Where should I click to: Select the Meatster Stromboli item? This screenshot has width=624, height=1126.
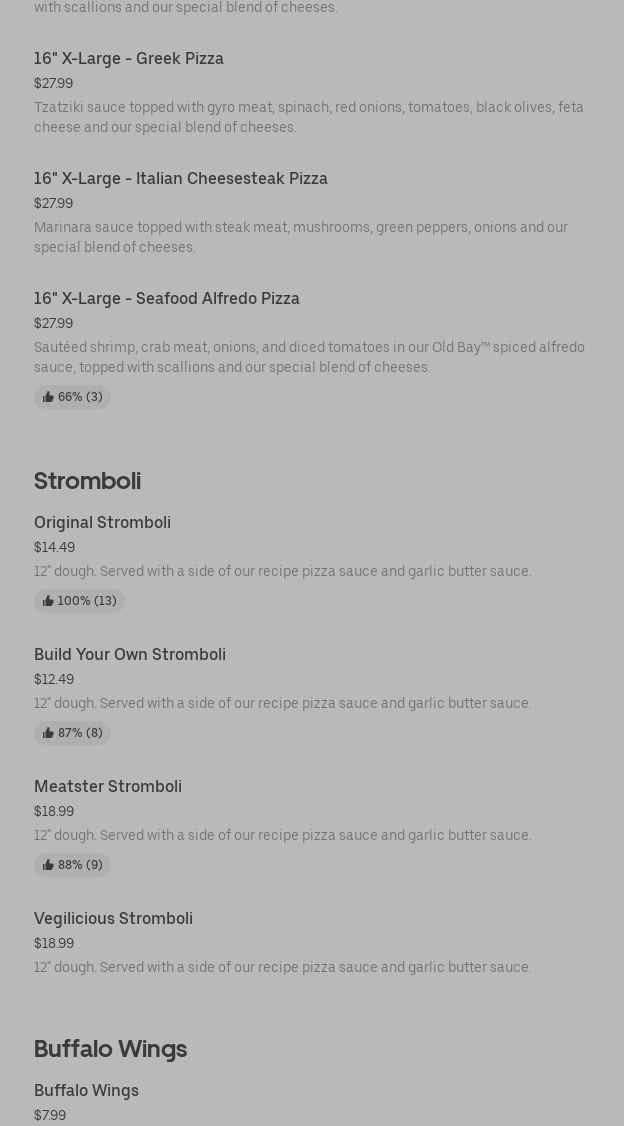tap(108, 786)
